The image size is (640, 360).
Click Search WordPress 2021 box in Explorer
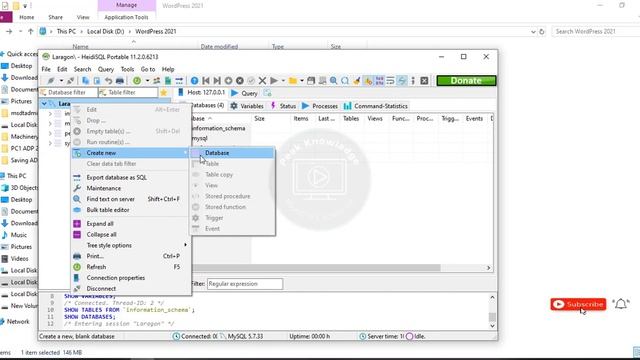pyautogui.click(x=596, y=31)
